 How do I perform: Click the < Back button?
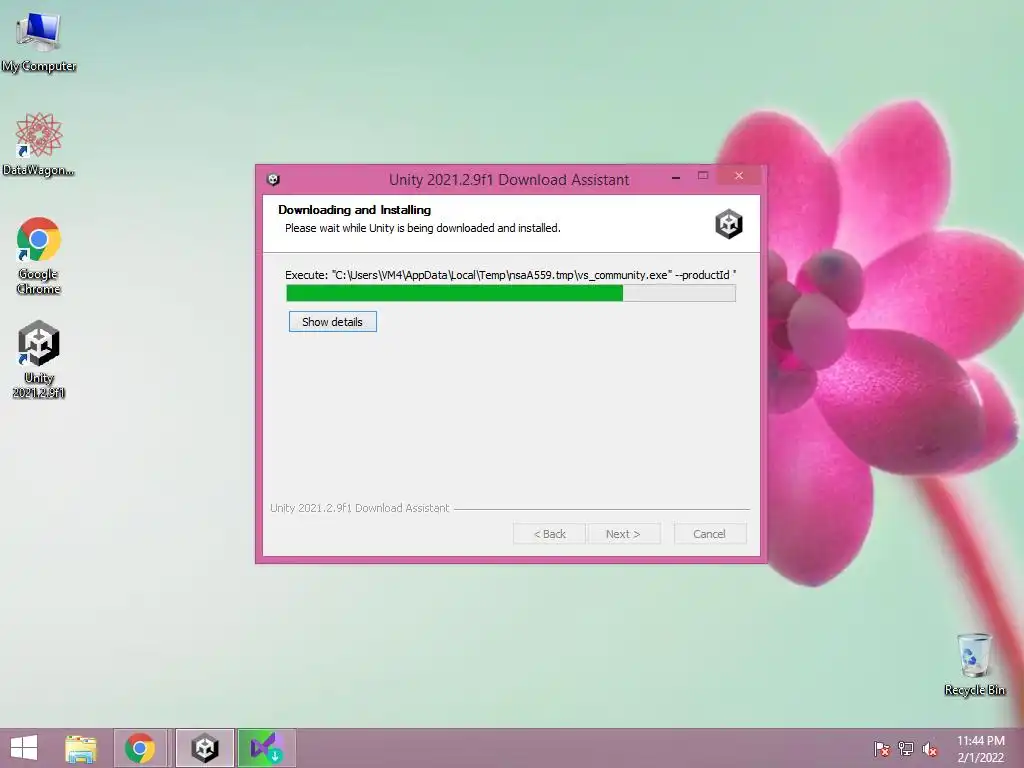click(549, 534)
